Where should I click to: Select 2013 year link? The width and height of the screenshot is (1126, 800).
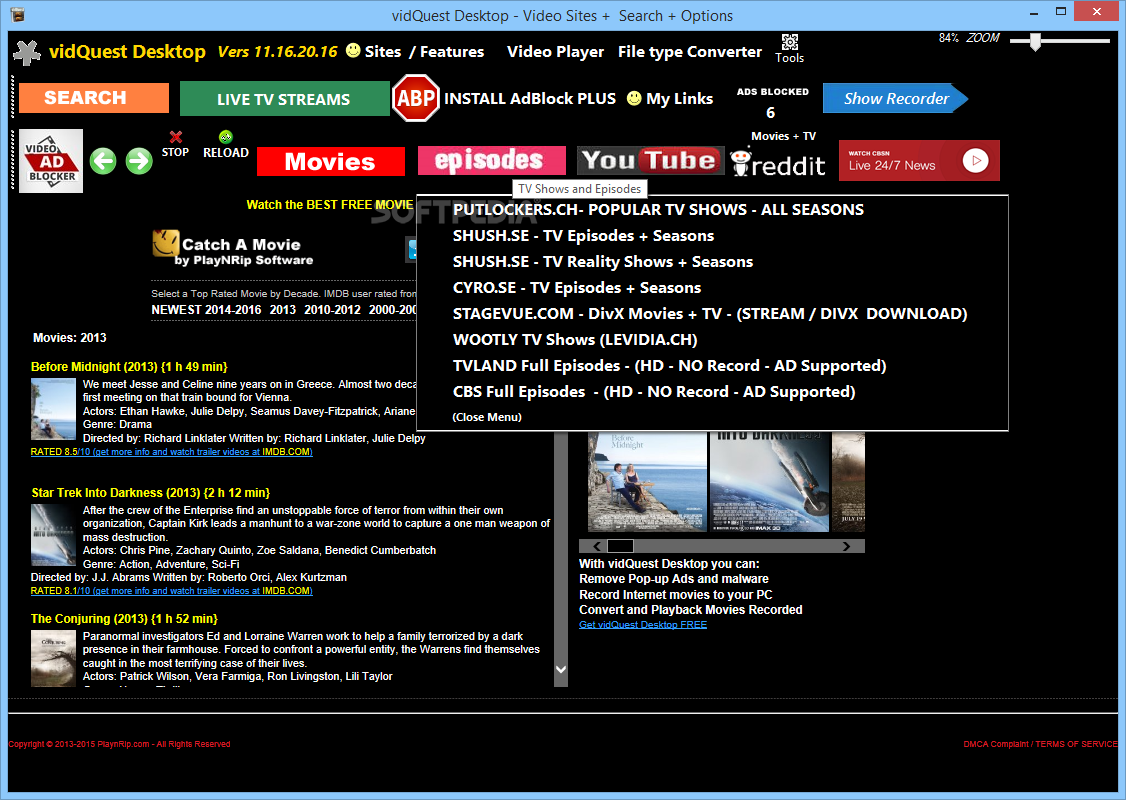(283, 310)
